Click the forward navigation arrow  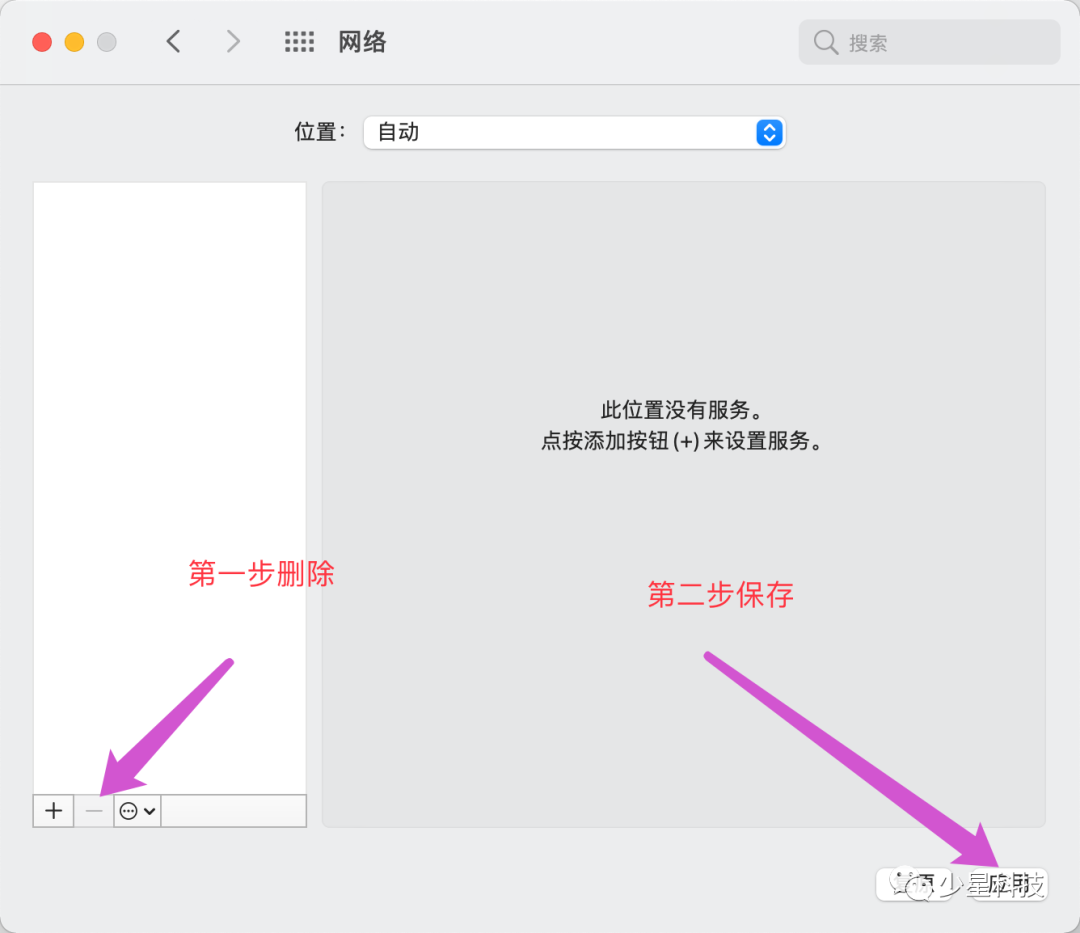pos(232,41)
